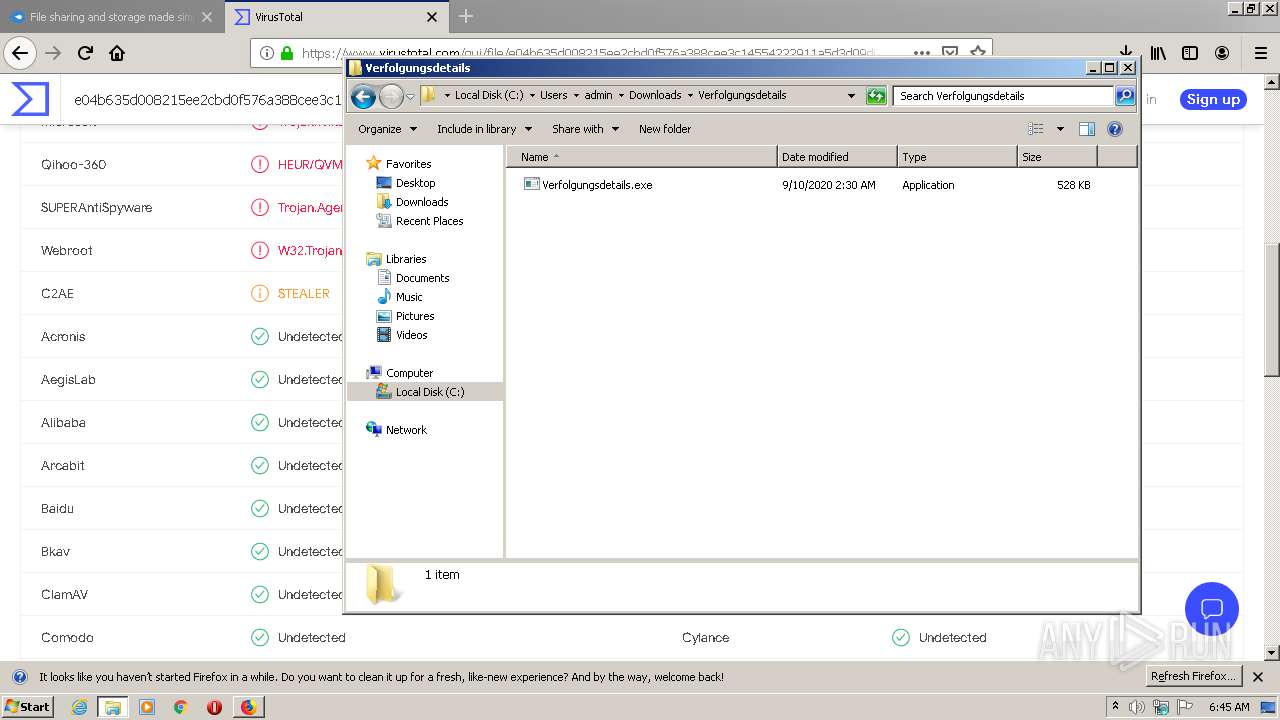Open the Organize menu

(x=386, y=129)
